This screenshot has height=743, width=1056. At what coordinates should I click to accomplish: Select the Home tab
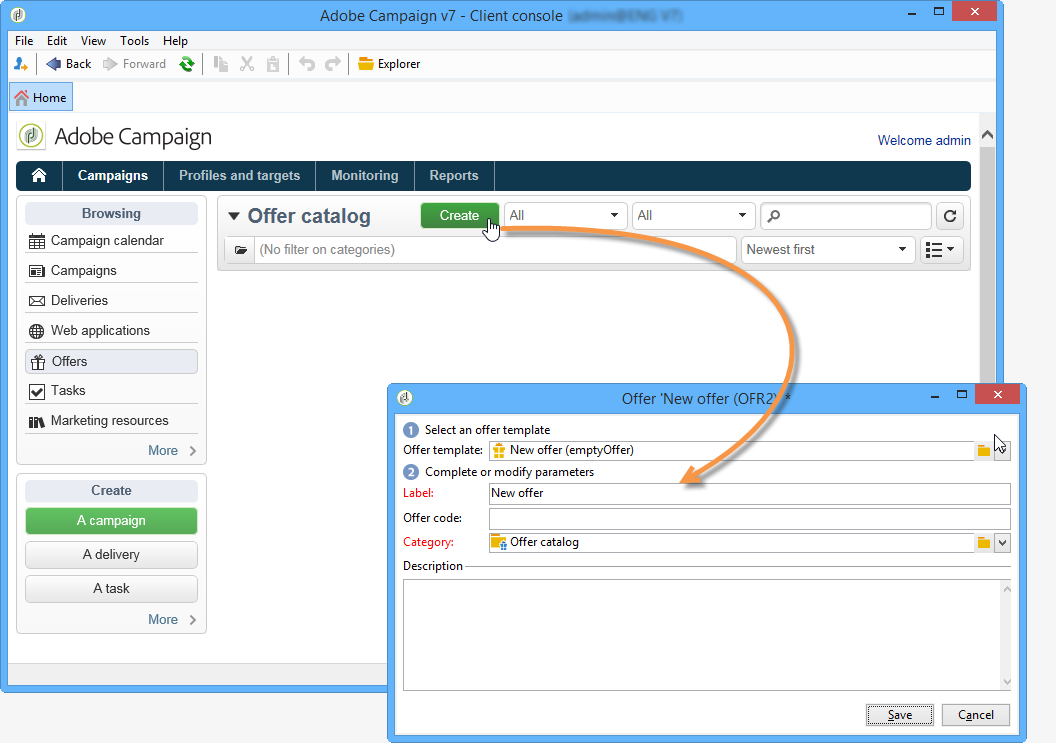(x=41, y=98)
